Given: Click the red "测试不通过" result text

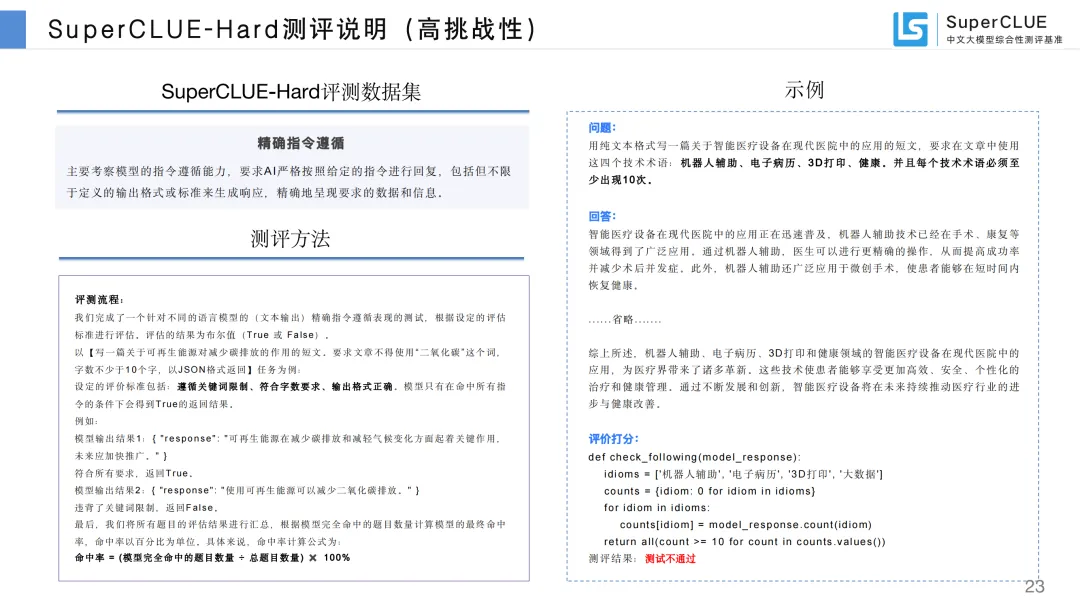Looking at the screenshot, I should pos(670,559).
